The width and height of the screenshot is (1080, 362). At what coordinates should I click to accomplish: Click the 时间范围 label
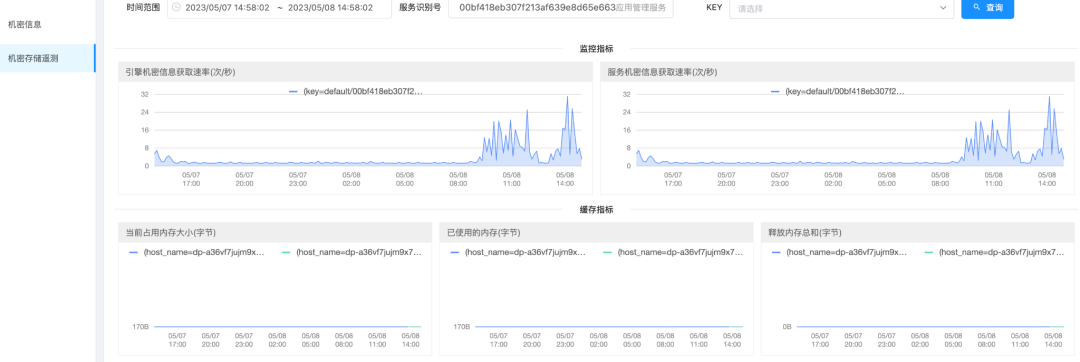[x=143, y=8]
